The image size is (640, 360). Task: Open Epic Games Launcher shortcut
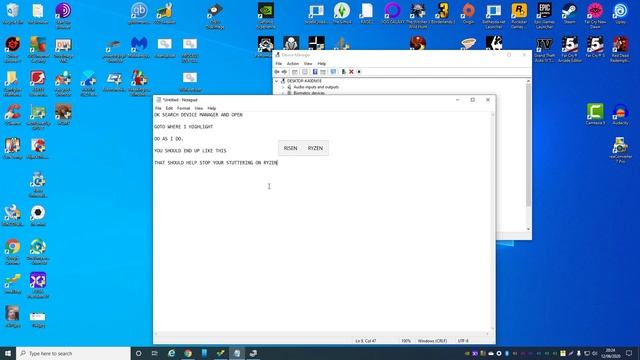544,16
